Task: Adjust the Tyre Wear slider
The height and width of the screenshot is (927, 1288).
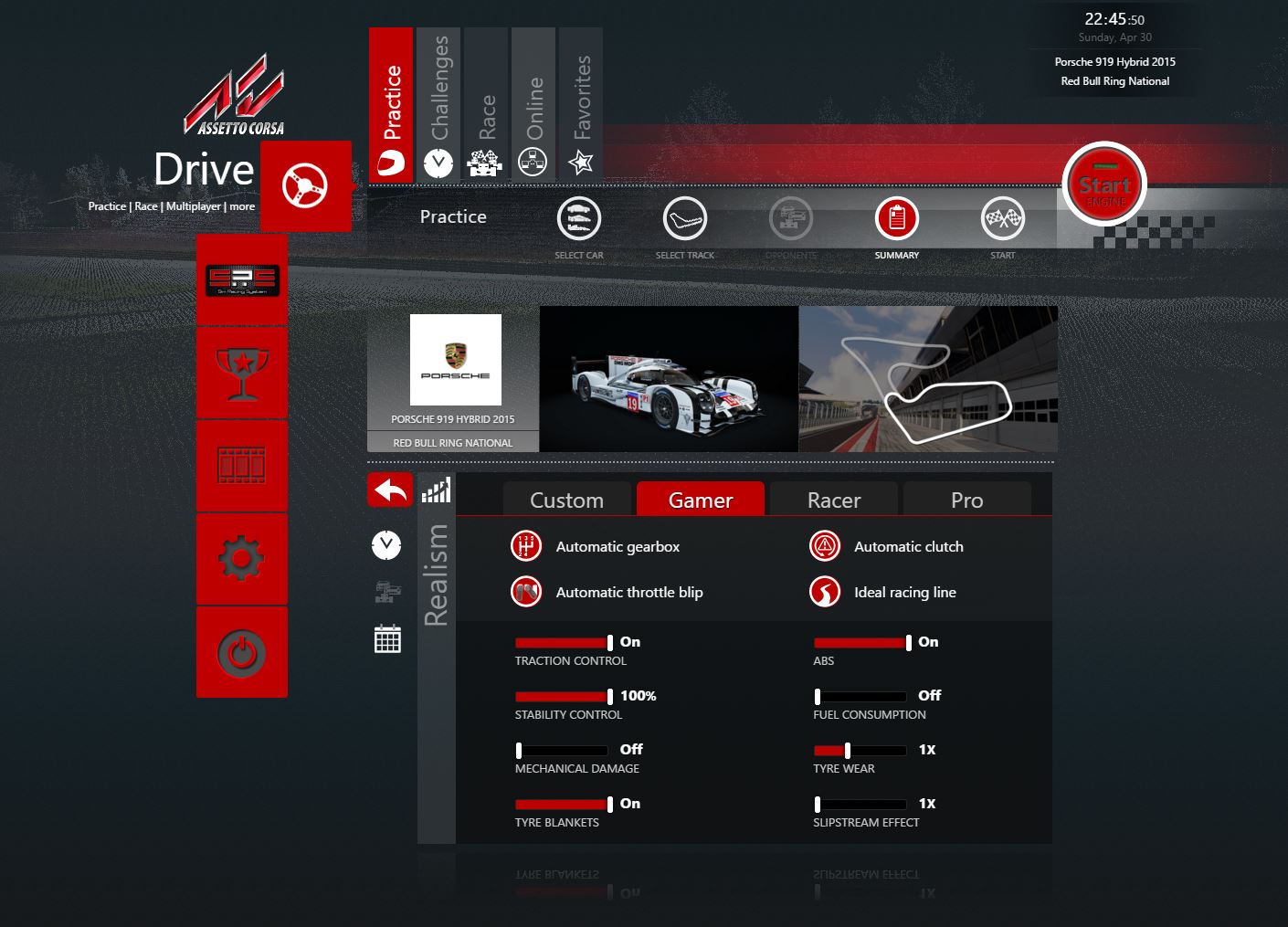Action: [x=848, y=750]
